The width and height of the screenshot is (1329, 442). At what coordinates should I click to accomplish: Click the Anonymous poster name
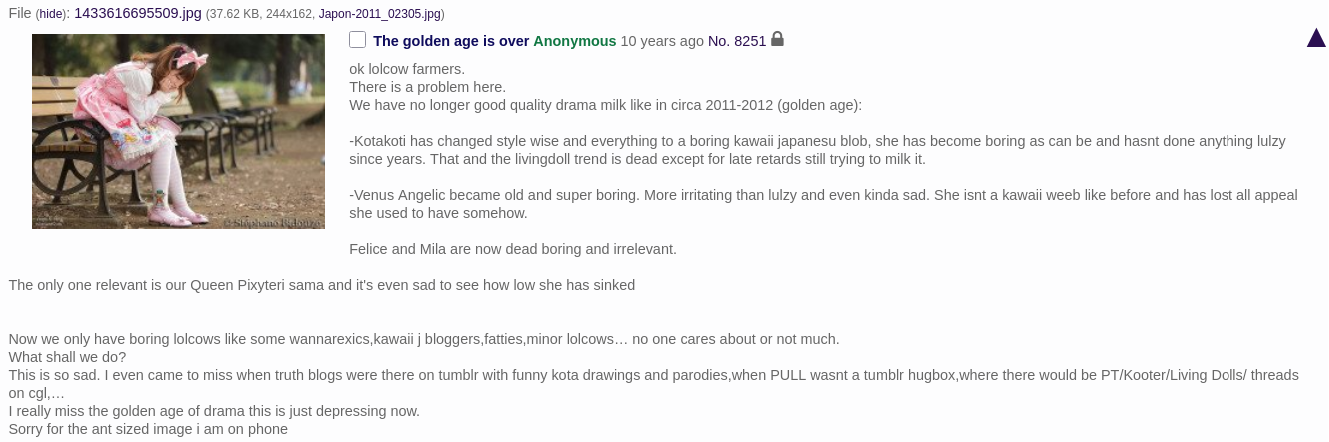[574, 41]
